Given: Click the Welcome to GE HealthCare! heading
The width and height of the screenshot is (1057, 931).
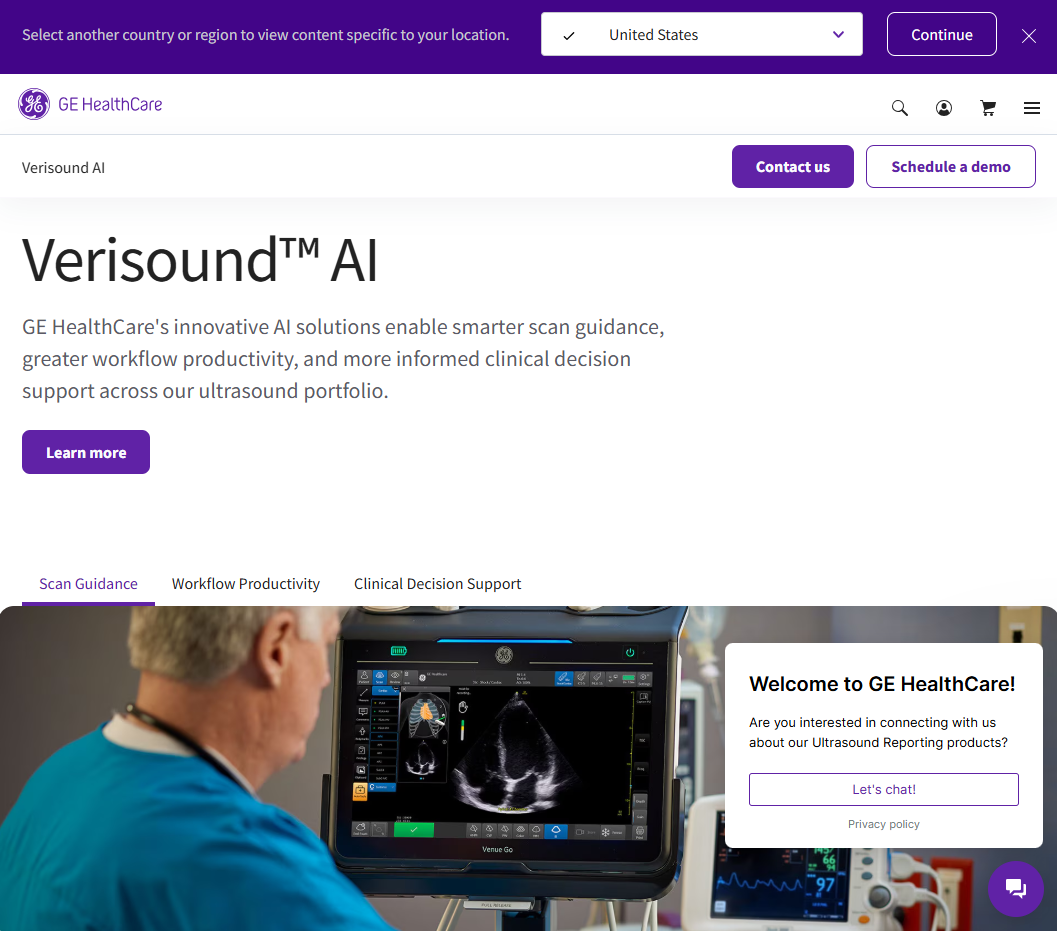Looking at the screenshot, I should click(882, 684).
